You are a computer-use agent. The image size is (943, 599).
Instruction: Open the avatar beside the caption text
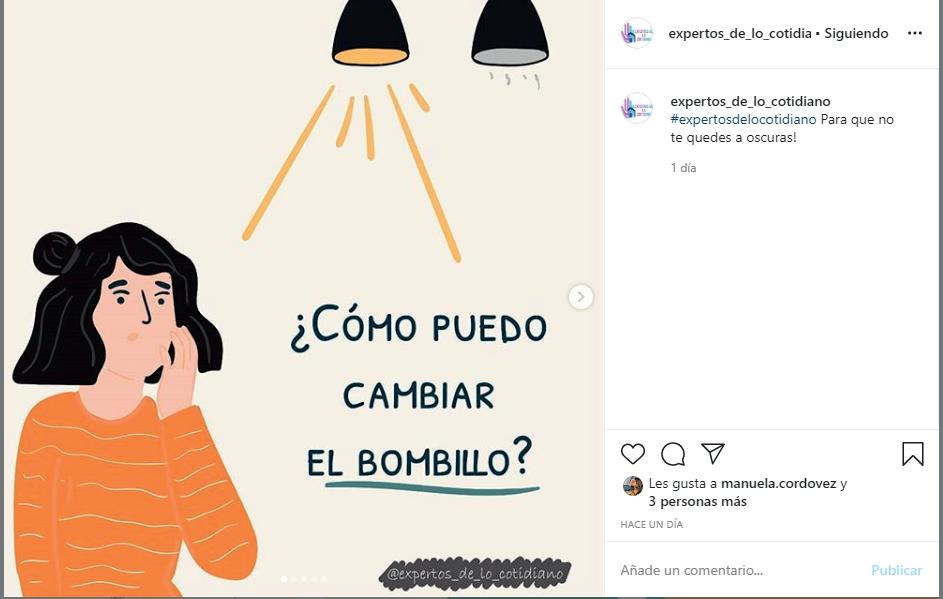(x=636, y=108)
